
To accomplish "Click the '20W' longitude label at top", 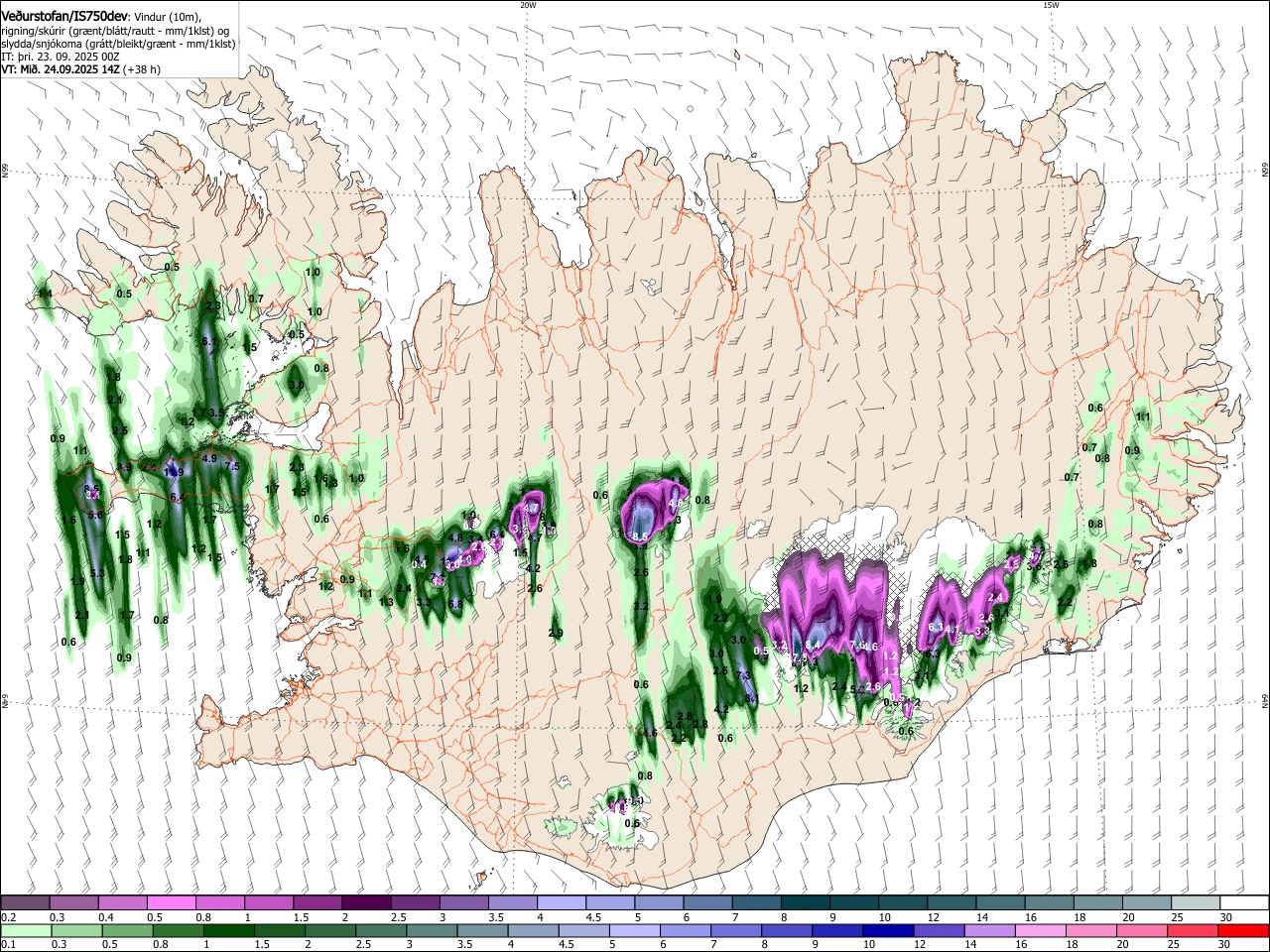I will pyautogui.click(x=528, y=4).
